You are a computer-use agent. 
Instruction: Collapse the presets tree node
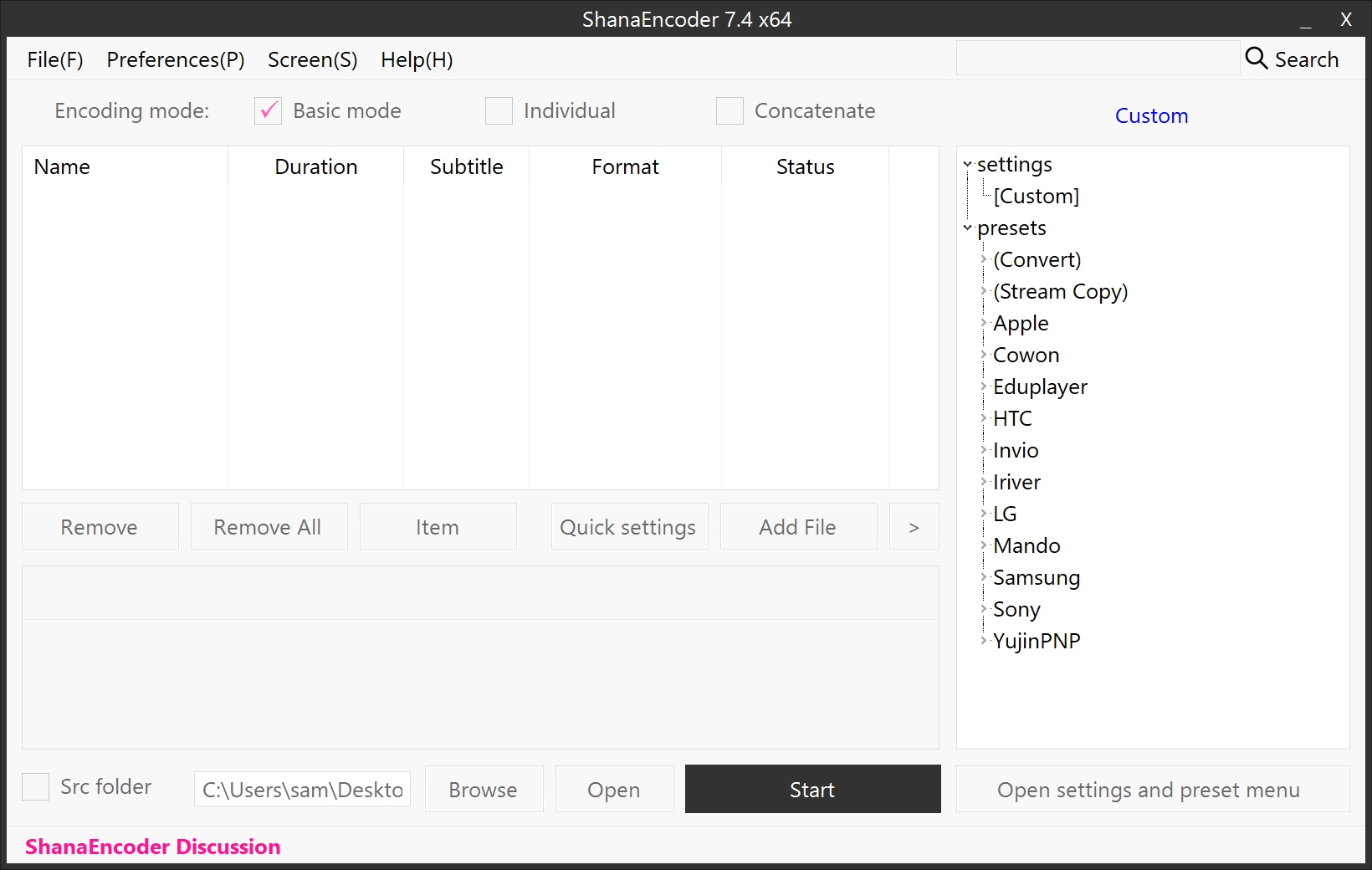click(968, 228)
